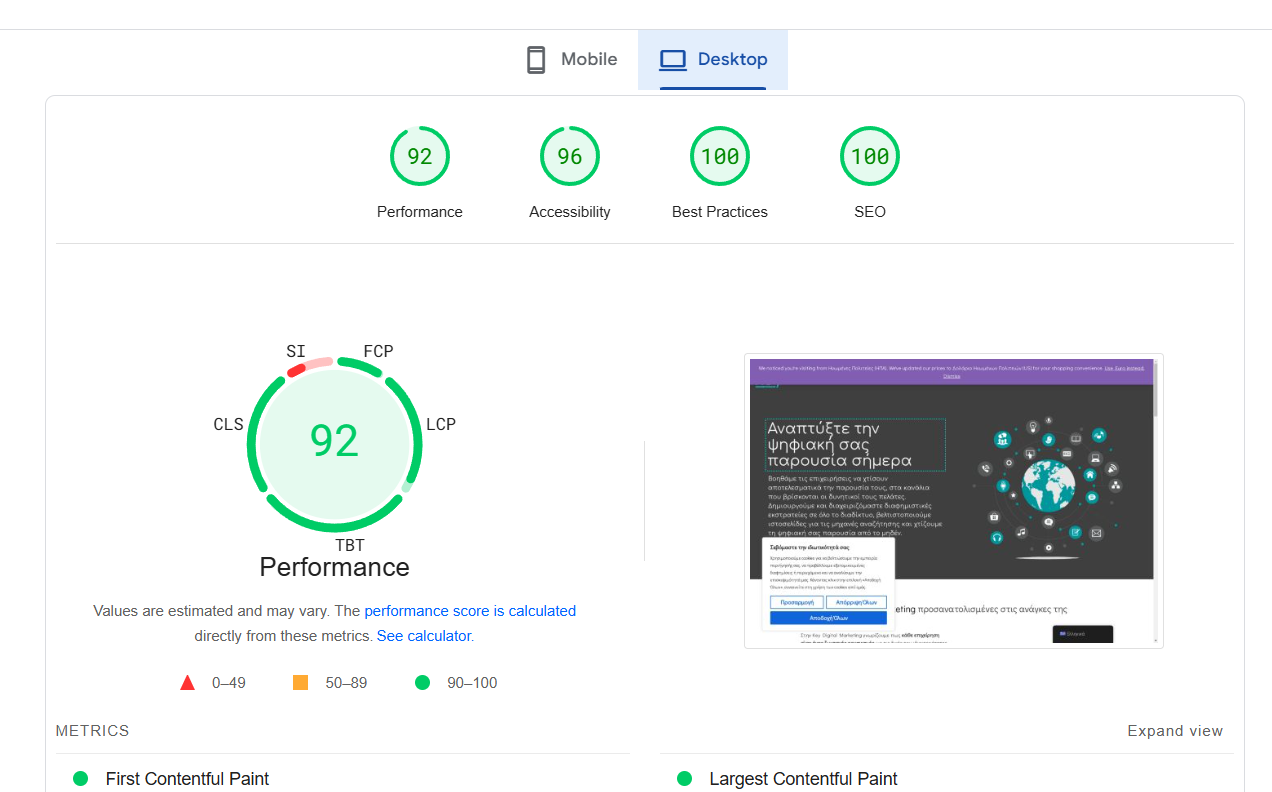
Task: Select the Desktop tab
Action: pyautogui.click(x=713, y=60)
